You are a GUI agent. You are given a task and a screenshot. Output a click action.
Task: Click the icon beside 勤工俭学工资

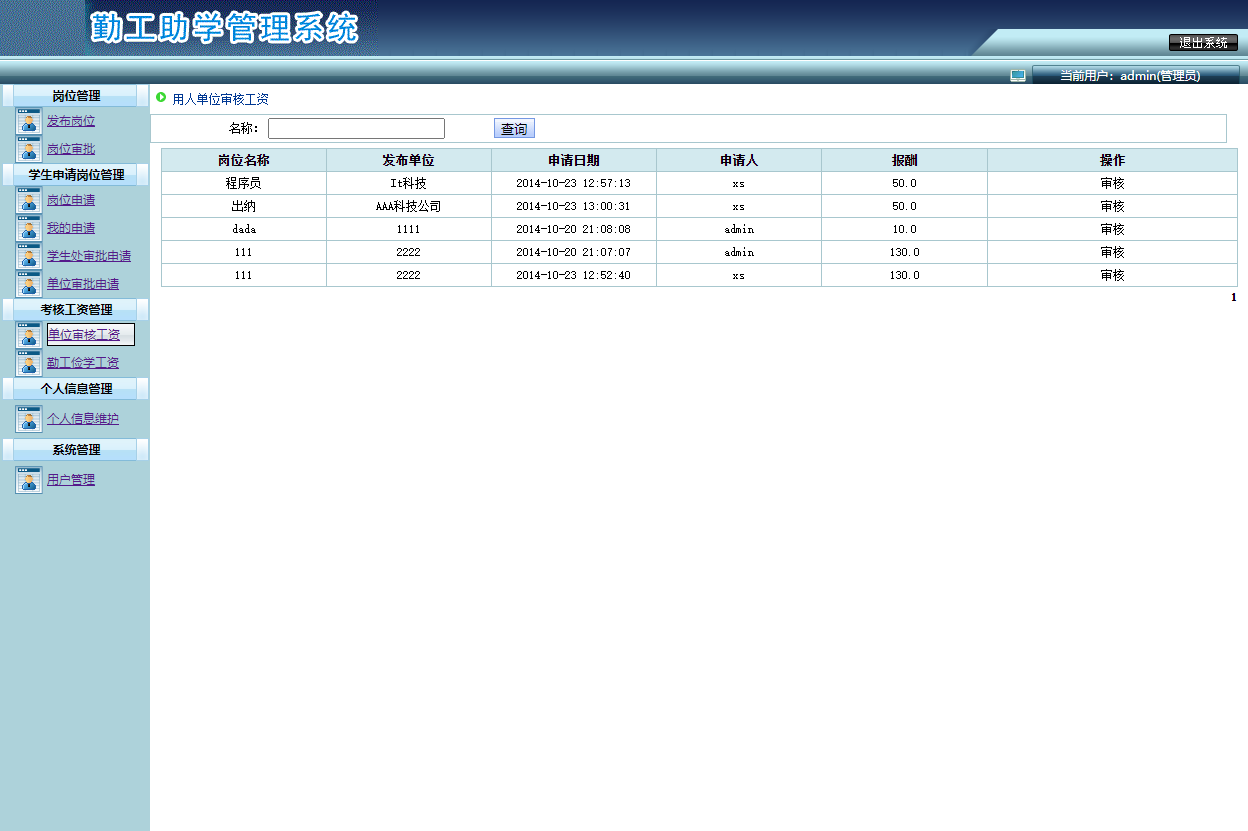tap(28, 362)
